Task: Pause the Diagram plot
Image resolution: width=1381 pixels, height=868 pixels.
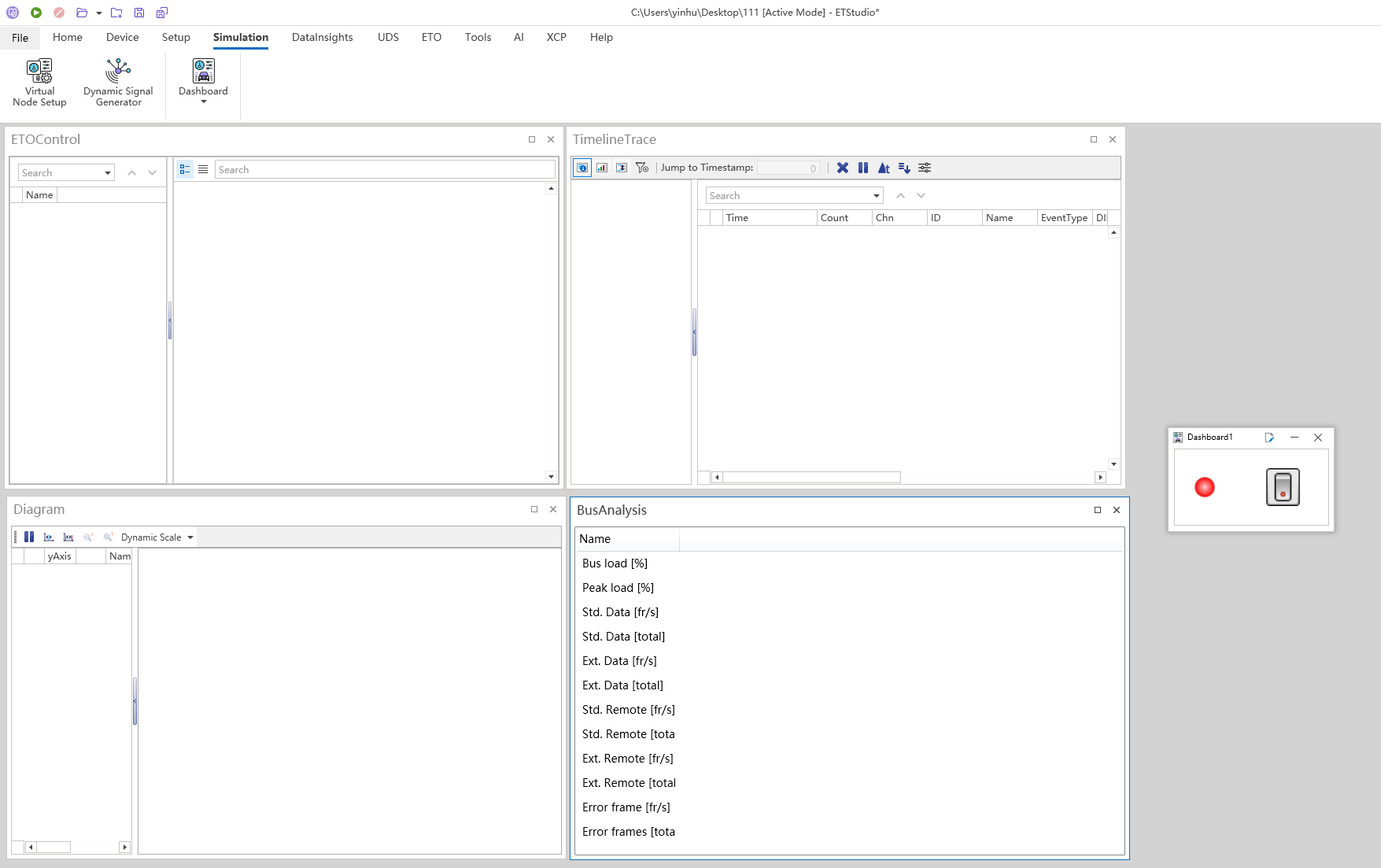Action: pos(29,537)
